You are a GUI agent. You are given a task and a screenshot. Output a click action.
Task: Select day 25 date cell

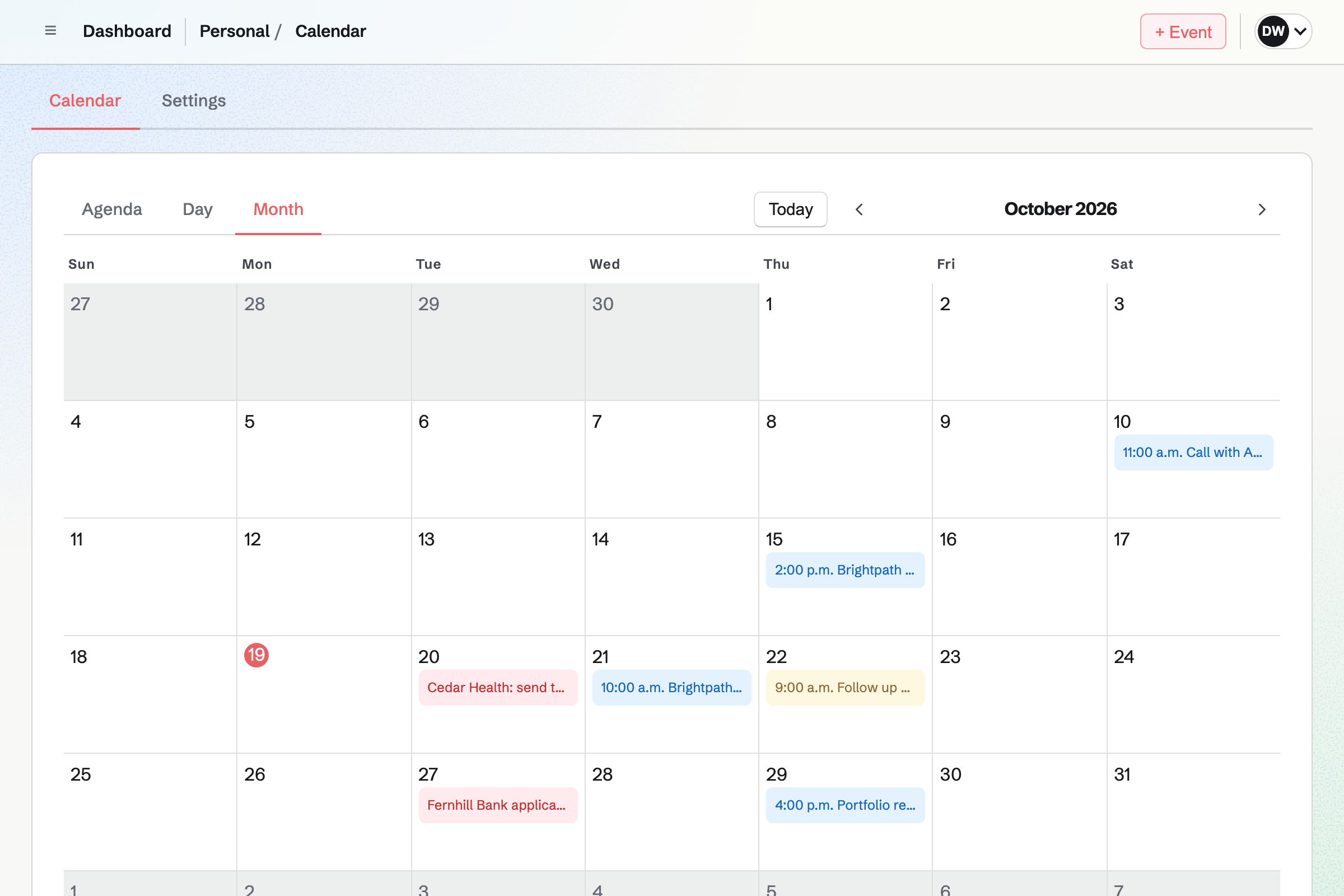[x=150, y=813]
